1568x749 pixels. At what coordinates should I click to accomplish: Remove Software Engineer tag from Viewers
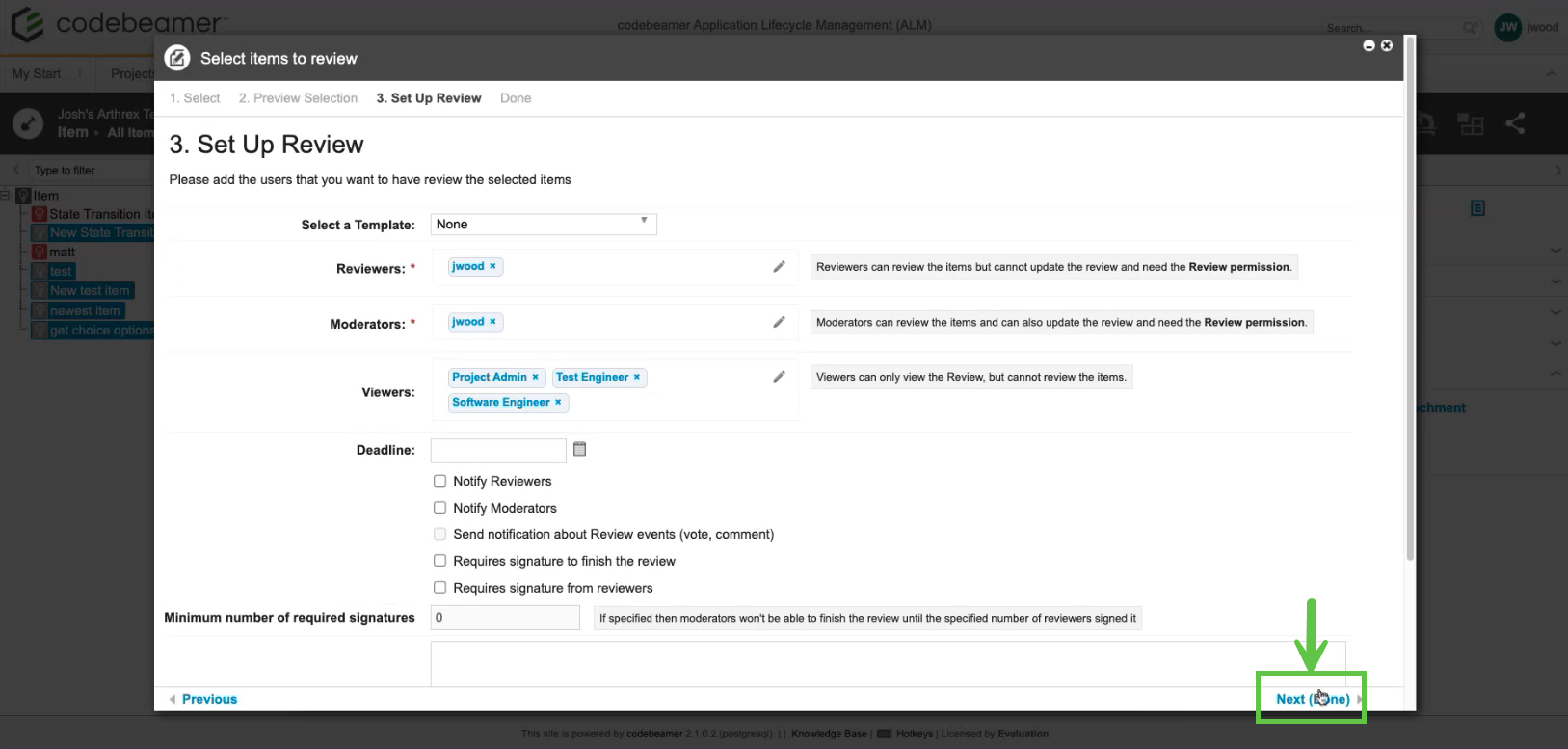pyautogui.click(x=558, y=403)
